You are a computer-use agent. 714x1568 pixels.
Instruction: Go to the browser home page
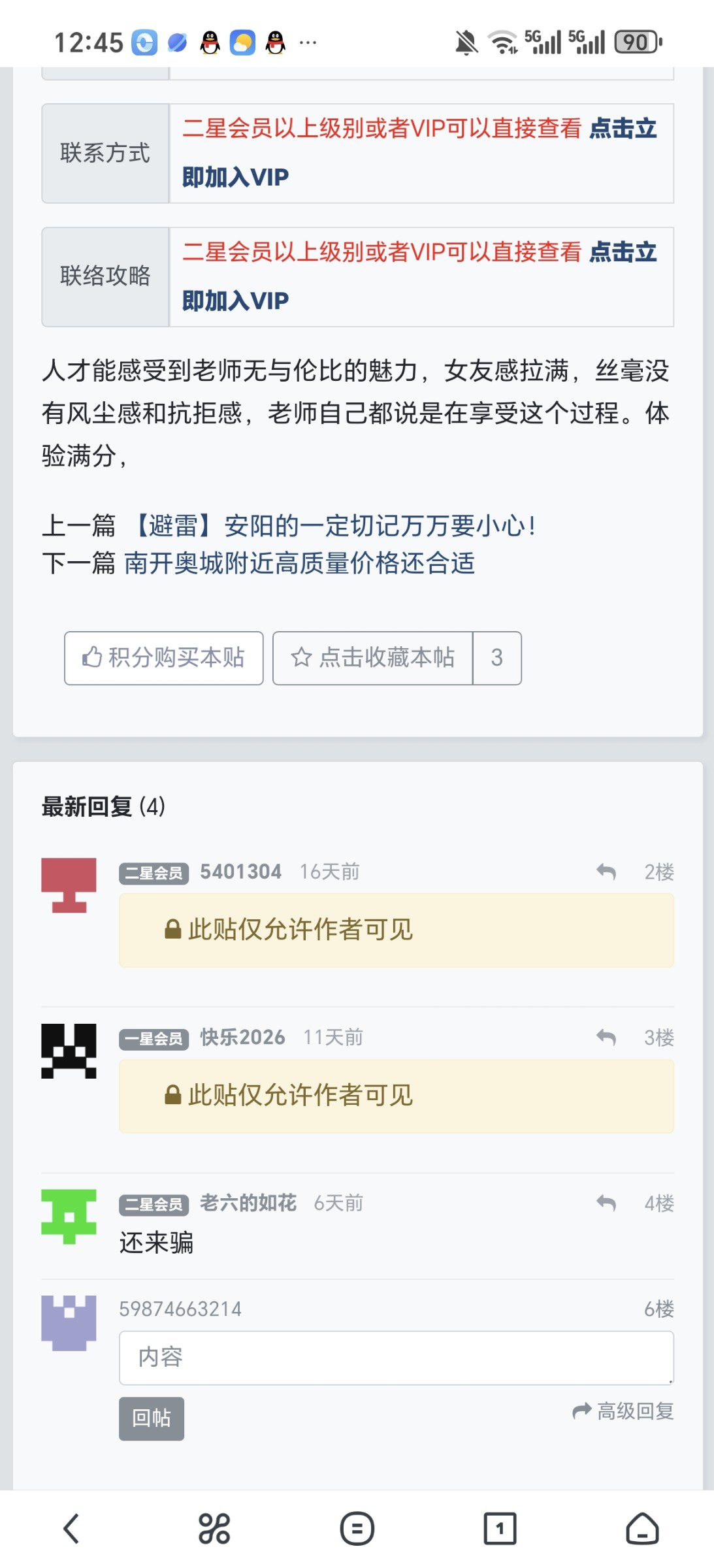point(642,1529)
